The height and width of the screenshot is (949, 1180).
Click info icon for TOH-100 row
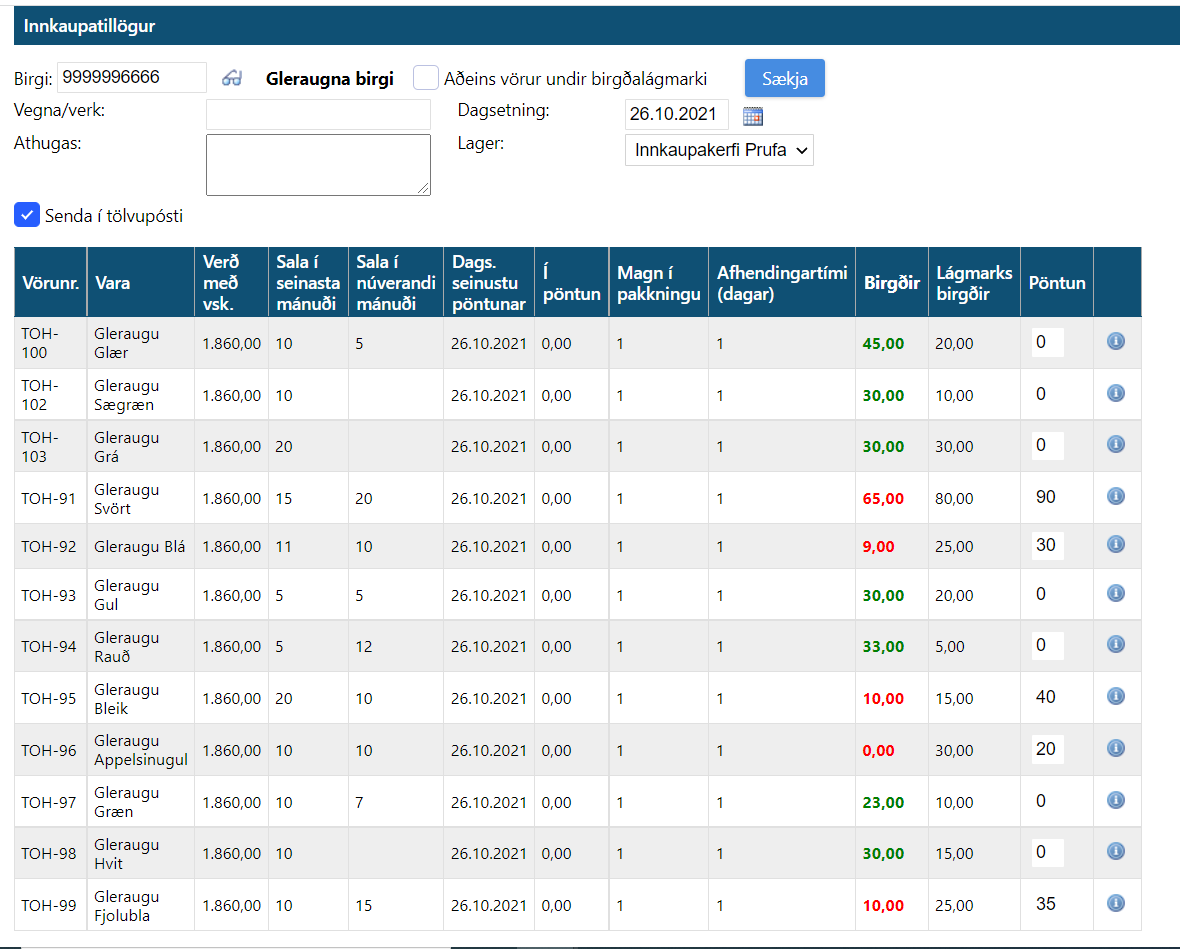point(1116,342)
